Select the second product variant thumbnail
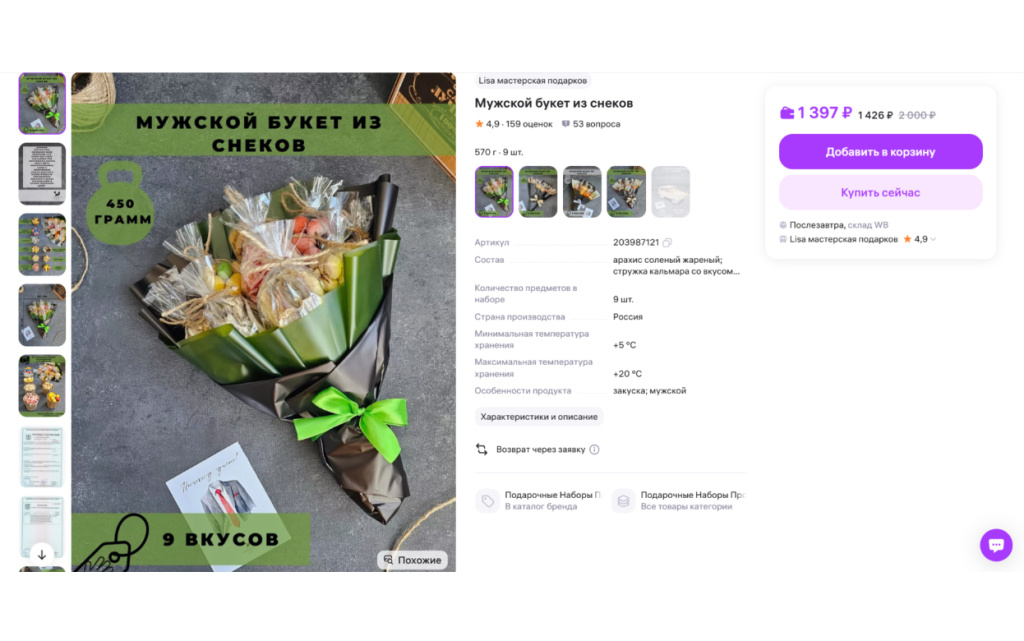The height and width of the screenshot is (641, 1024). (x=537, y=192)
